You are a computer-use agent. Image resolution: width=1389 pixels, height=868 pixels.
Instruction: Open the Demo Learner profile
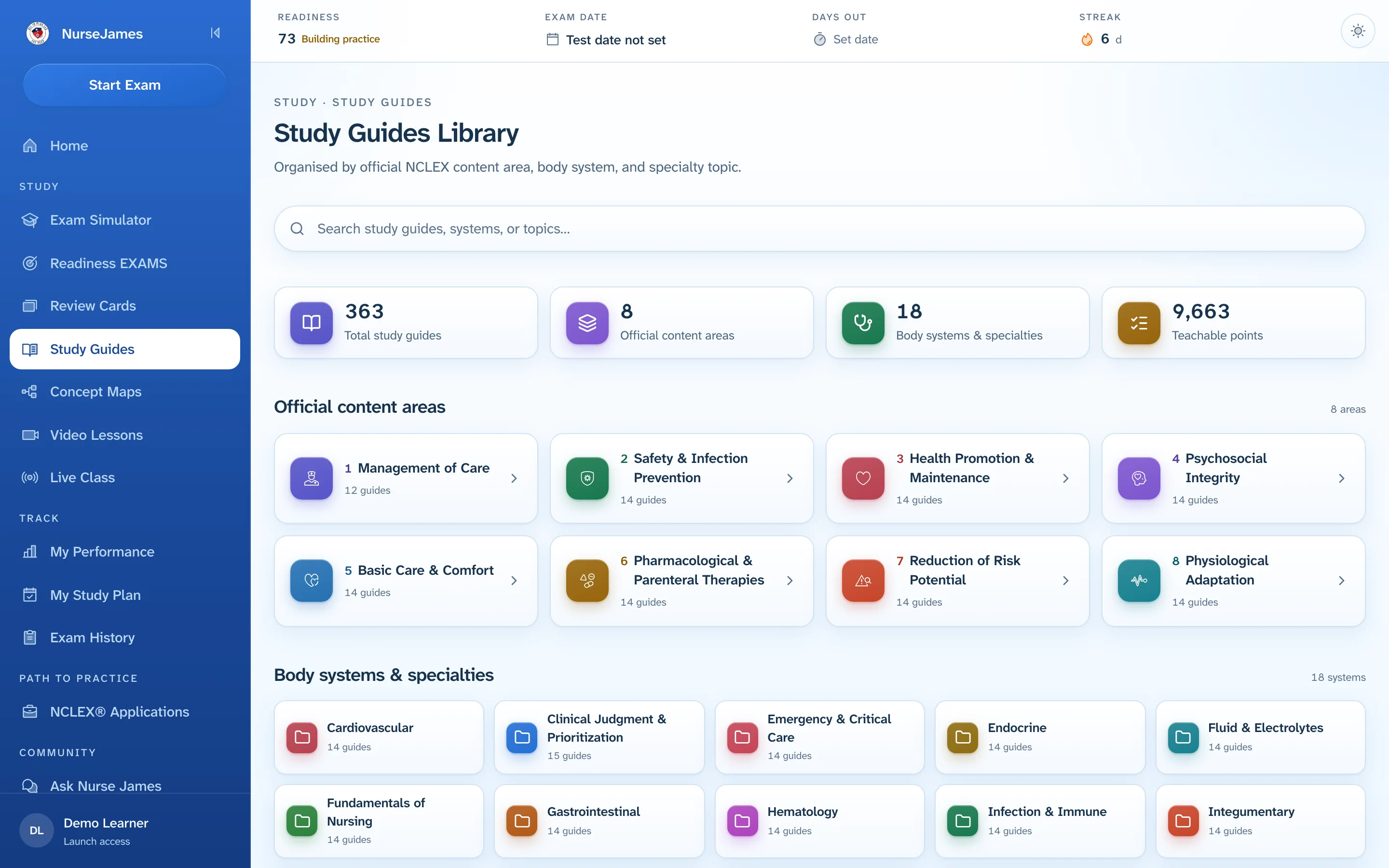click(124, 831)
